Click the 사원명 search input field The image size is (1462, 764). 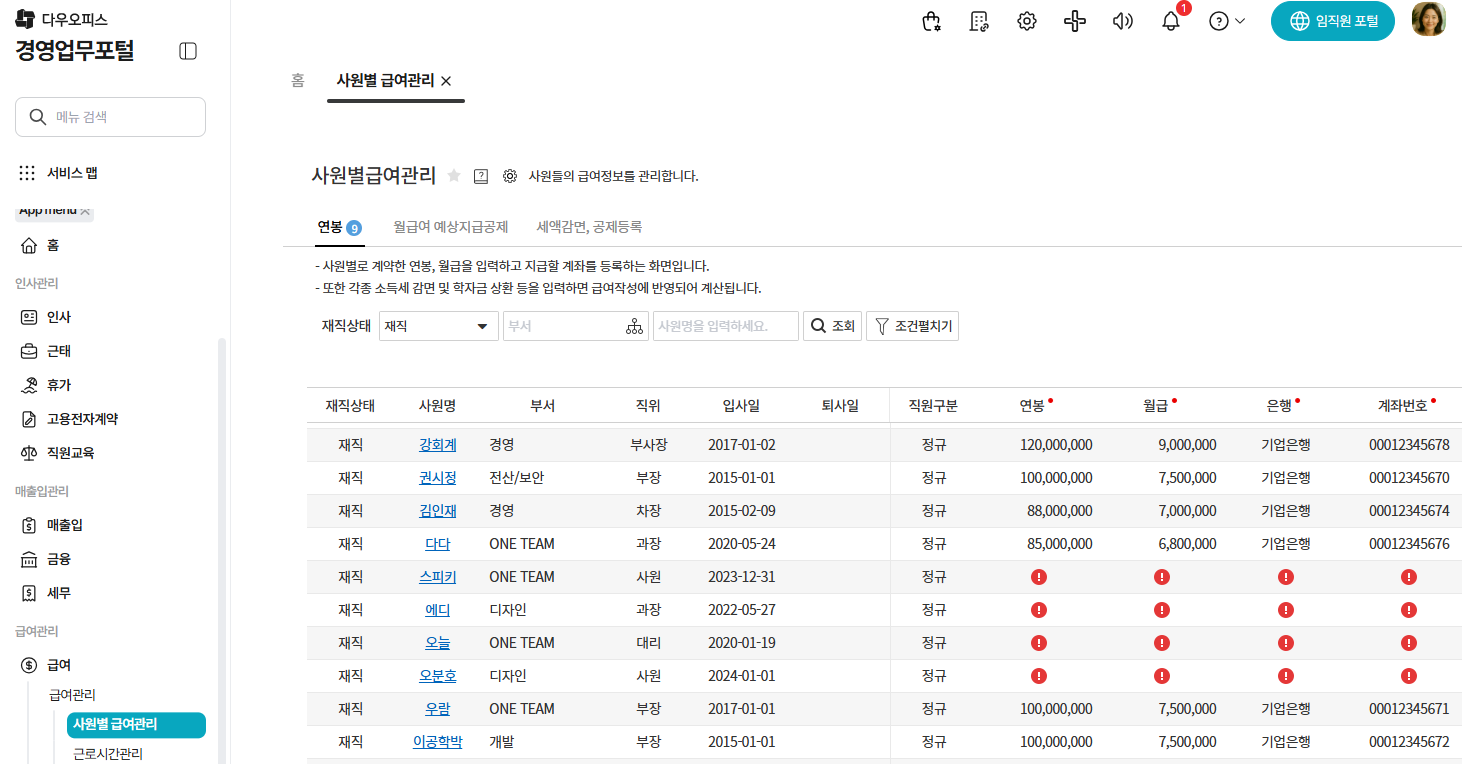[x=725, y=326]
